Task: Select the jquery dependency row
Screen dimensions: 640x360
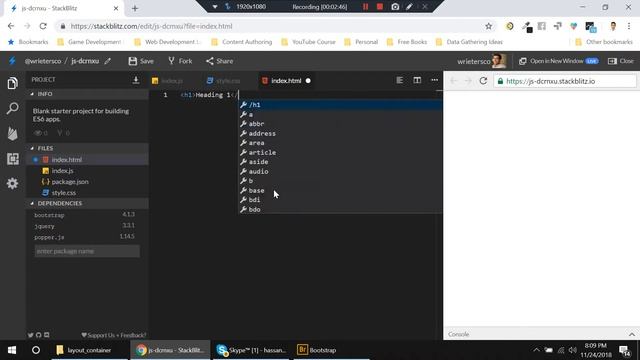Action: click(x=84, y=226)
